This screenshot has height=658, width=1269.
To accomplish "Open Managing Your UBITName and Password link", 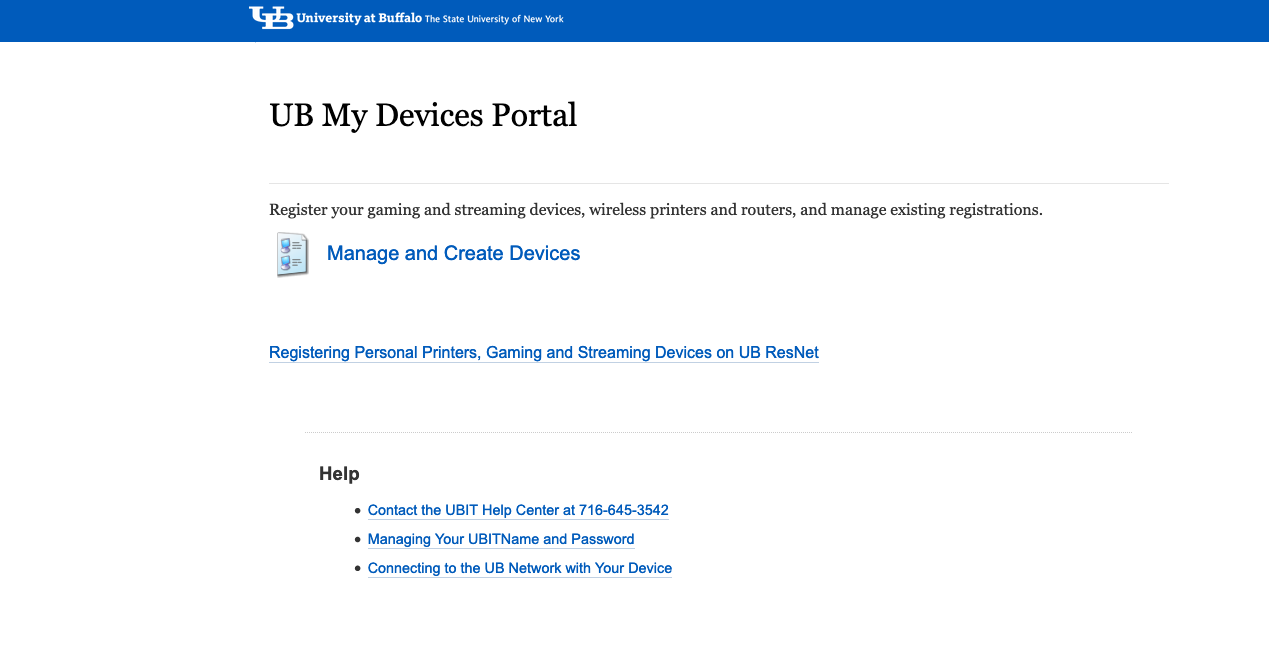I will point(500,539).
